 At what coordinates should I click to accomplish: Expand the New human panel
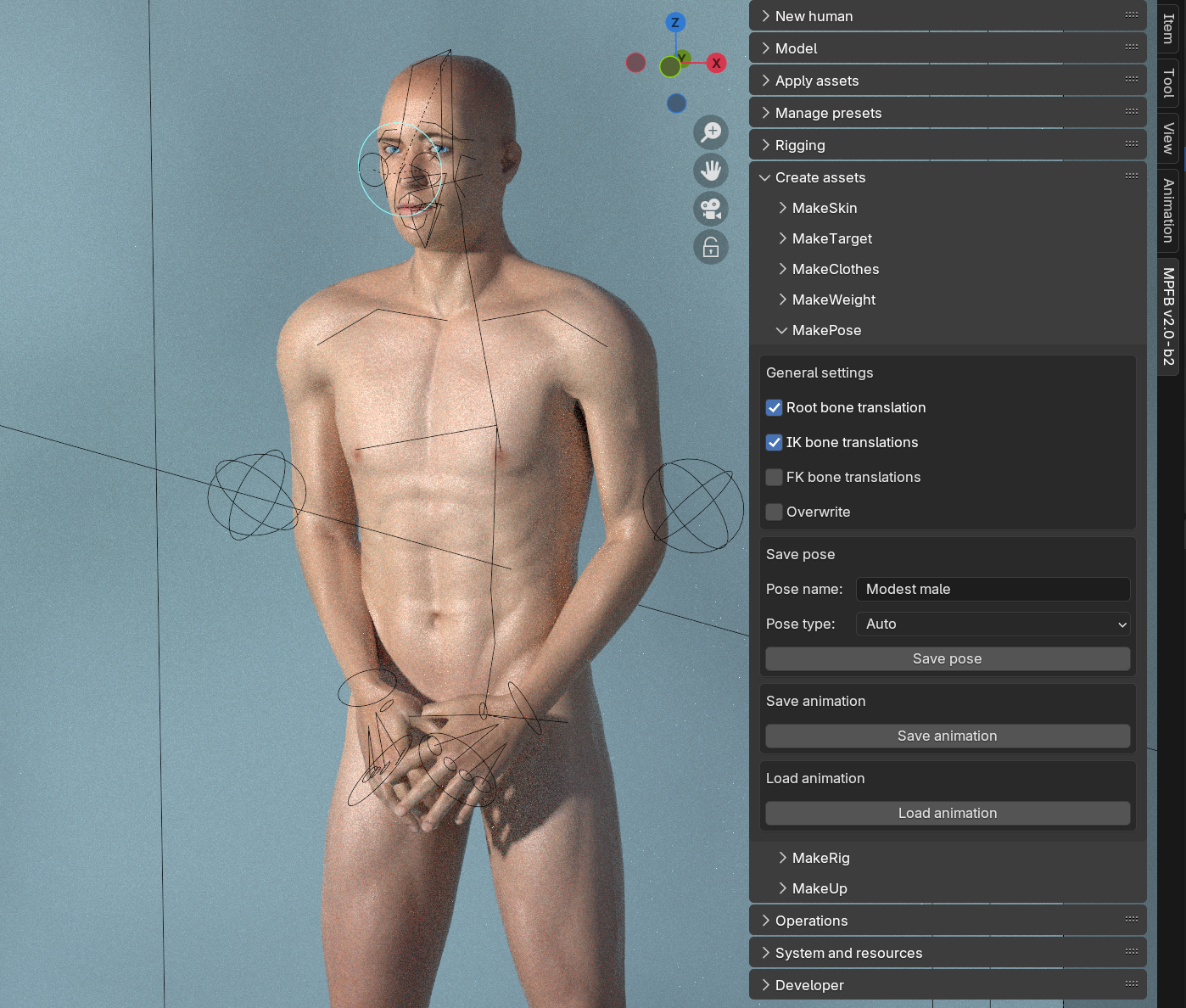(948, 16)
